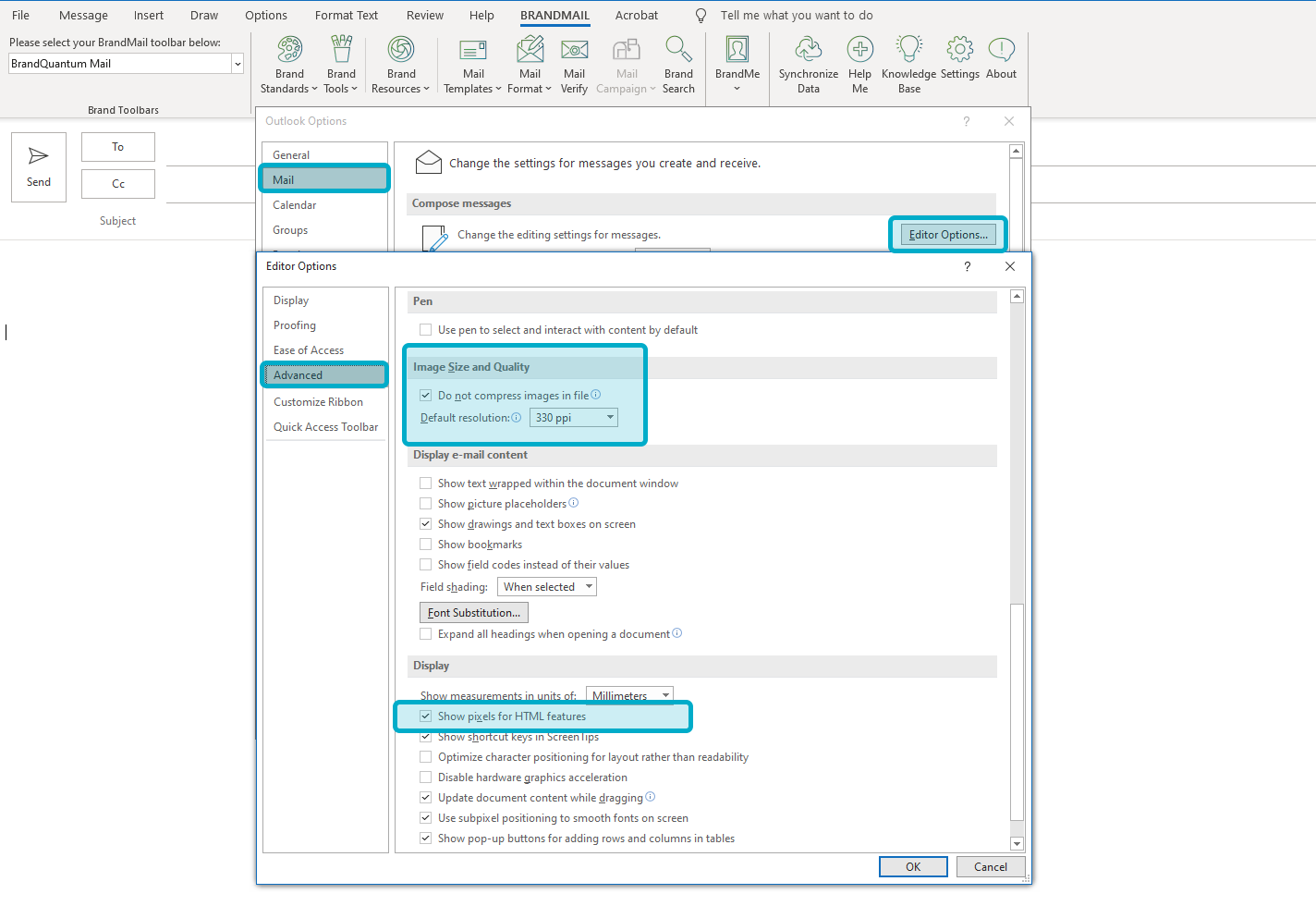This screenshot has height=906, width=1316.
Task: Click the Cc recipients button
Action: click(118, 184)
